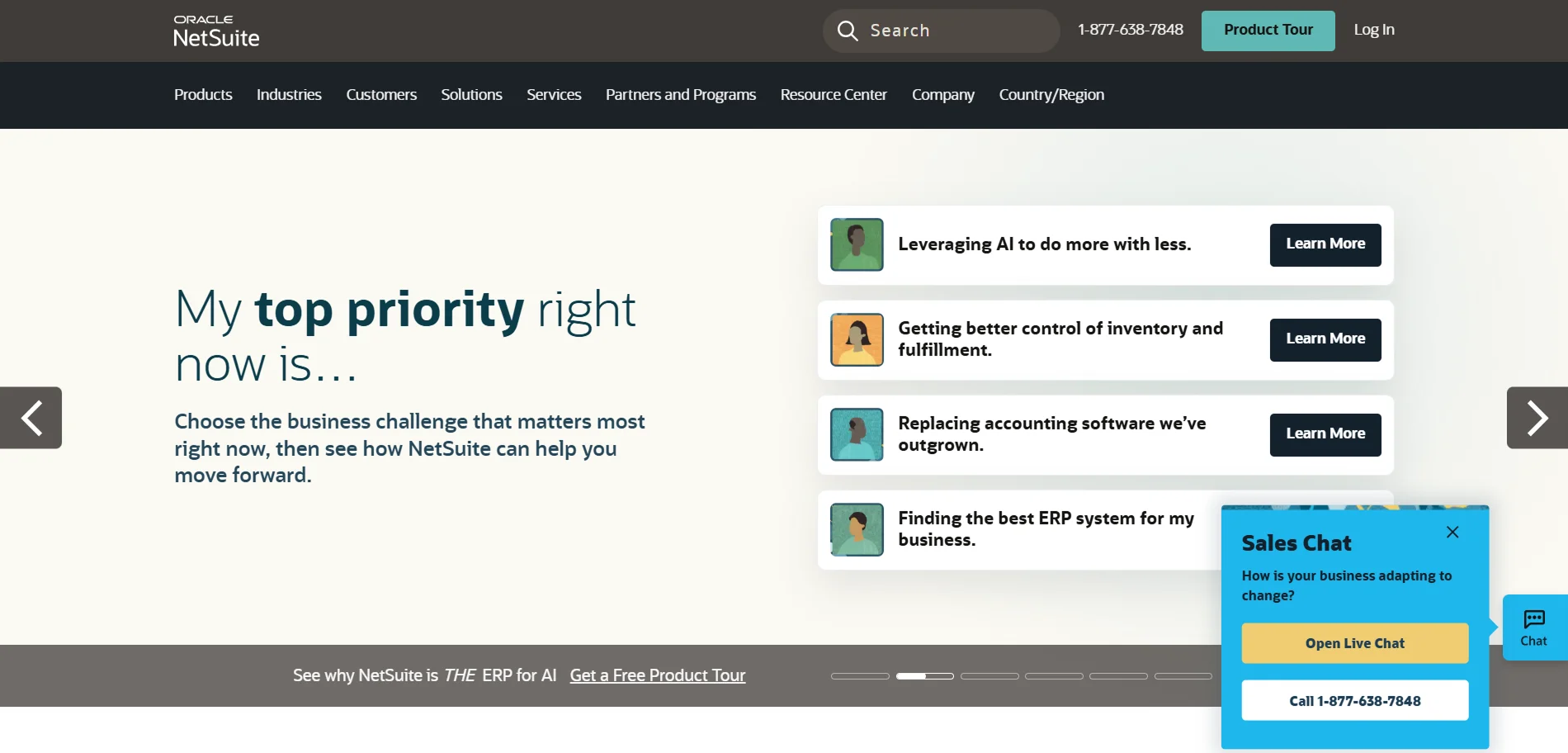This screenshot has width=1568, height=753.
Task: Advance to the next carousel slide arrow
Action: (x=1537, y=418)
